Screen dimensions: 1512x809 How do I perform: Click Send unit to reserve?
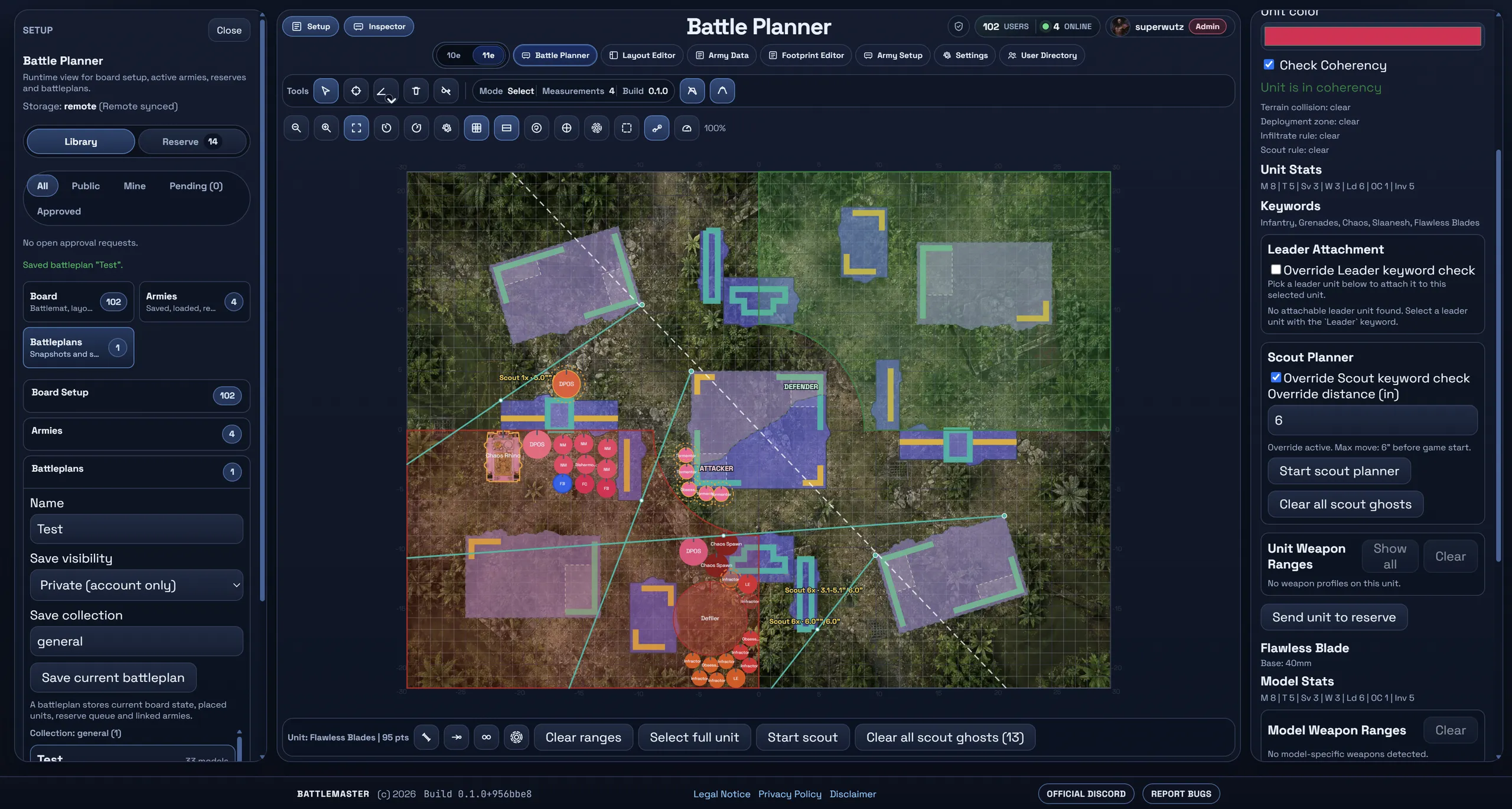[1334, 617]
